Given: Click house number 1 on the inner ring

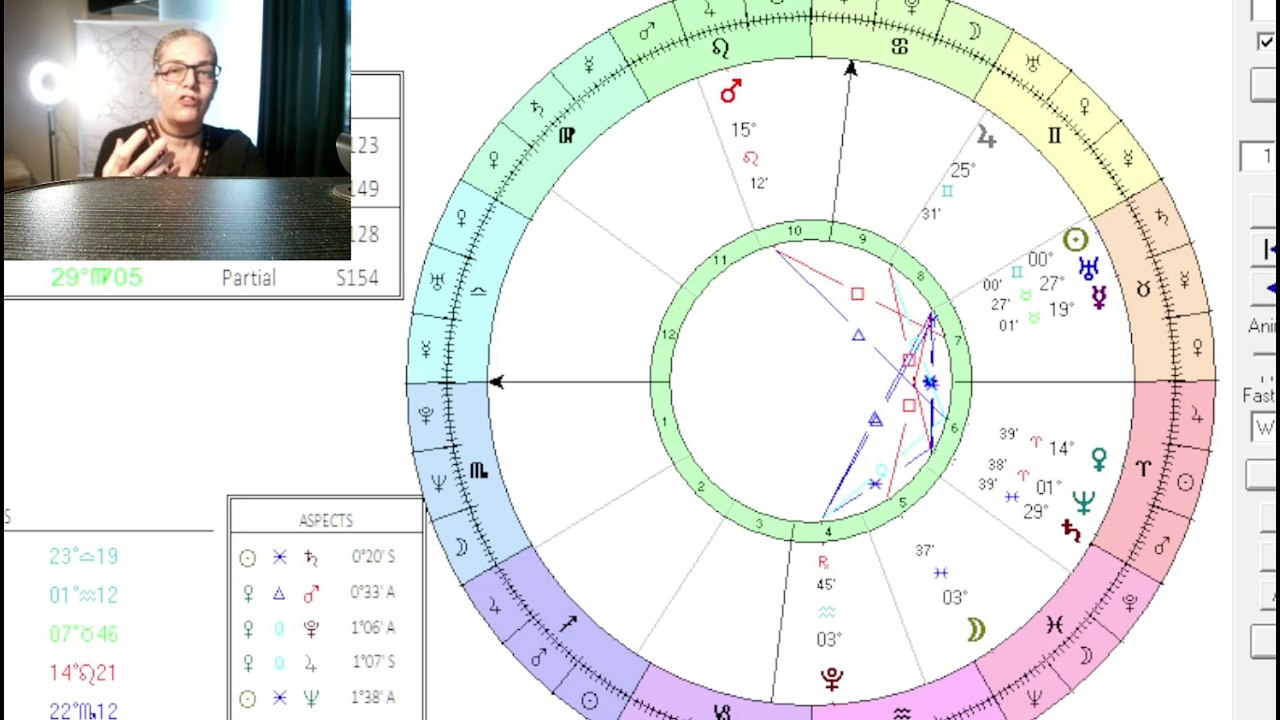Looking at the screenshot, I should (x=663, y=423).
